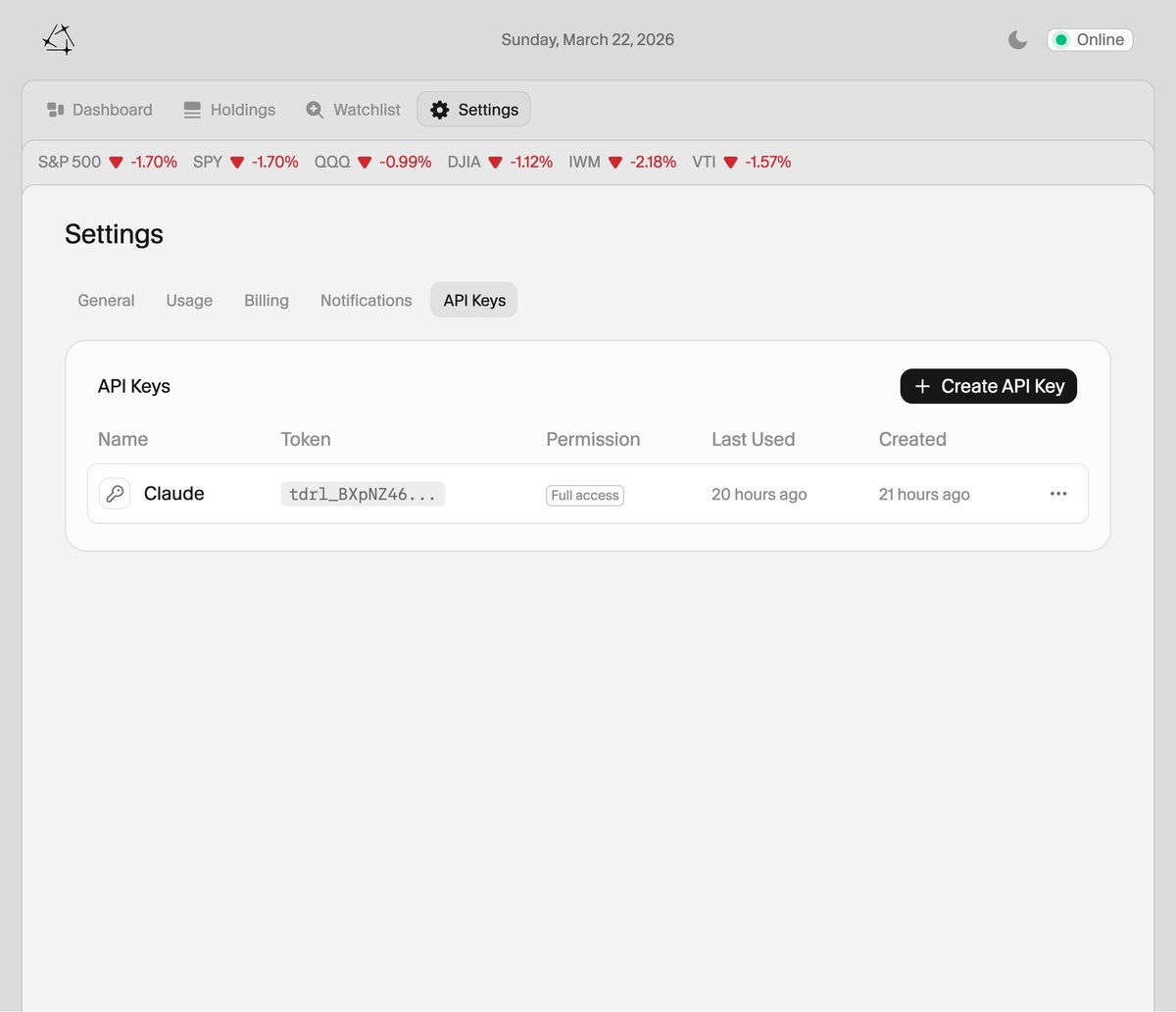Click the Settings page heading
The width and height of the screenshot is (1176, 1012).
(x=114, y=234)
